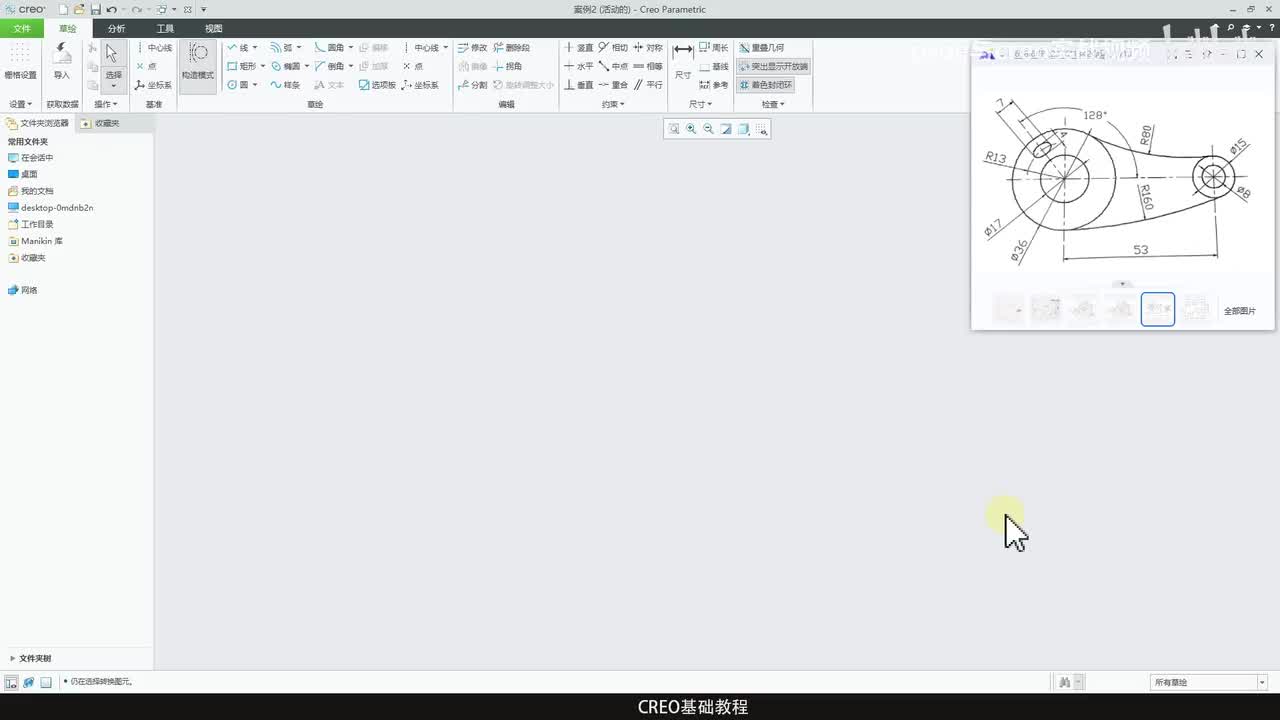Image resolution: width=1280 pixels, height=720 pixels.
Task: Open the 收藏夹 navigator tab
Action: point(100,123)
